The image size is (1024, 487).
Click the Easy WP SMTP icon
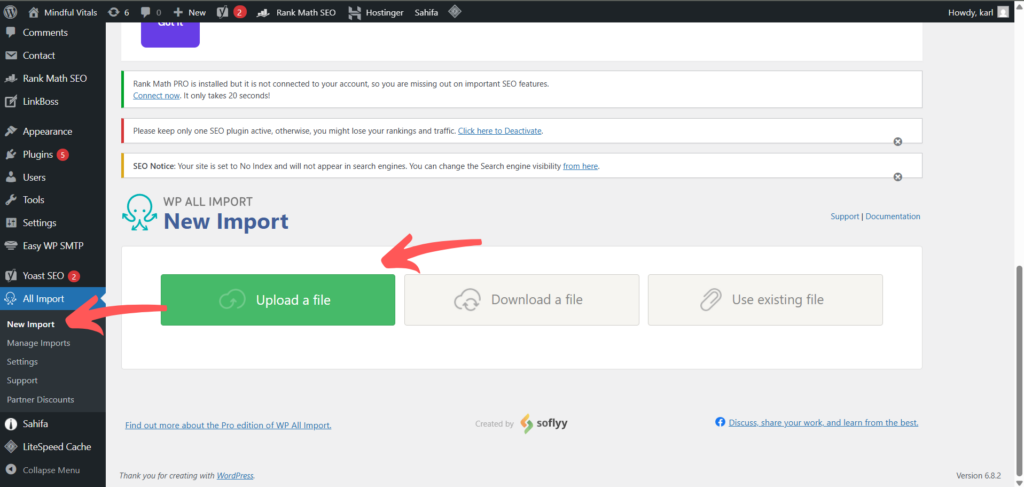click(10, 245)
